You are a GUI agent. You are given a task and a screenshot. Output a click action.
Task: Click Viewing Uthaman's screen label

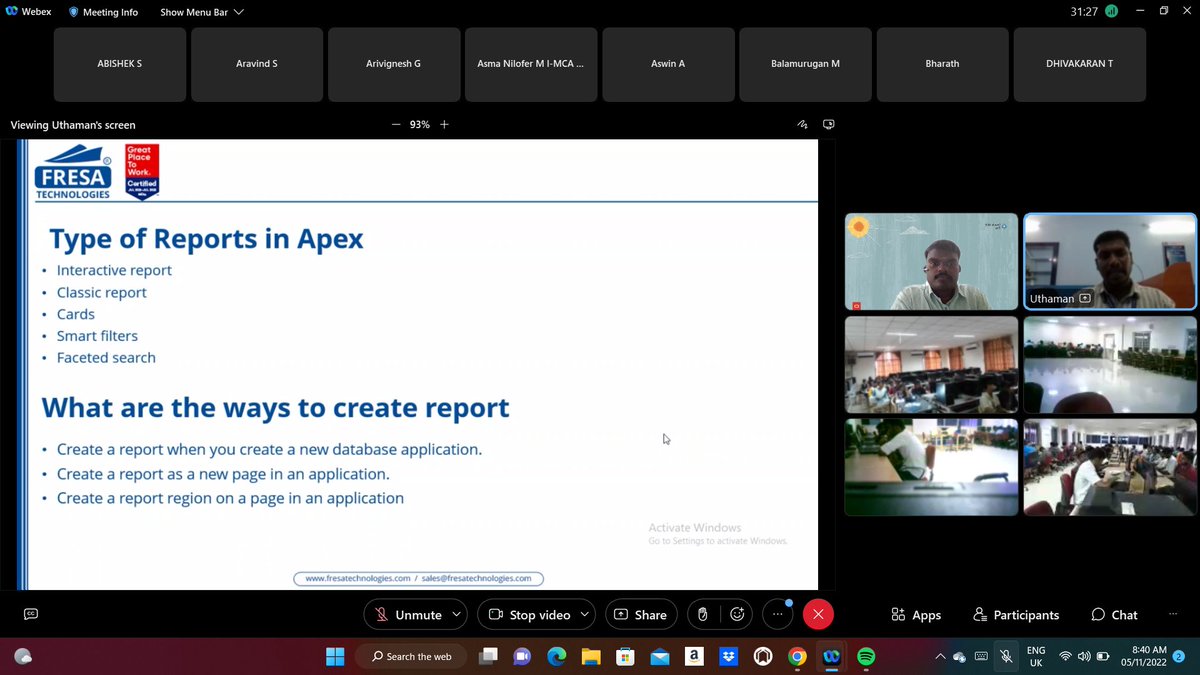point(73,125)
